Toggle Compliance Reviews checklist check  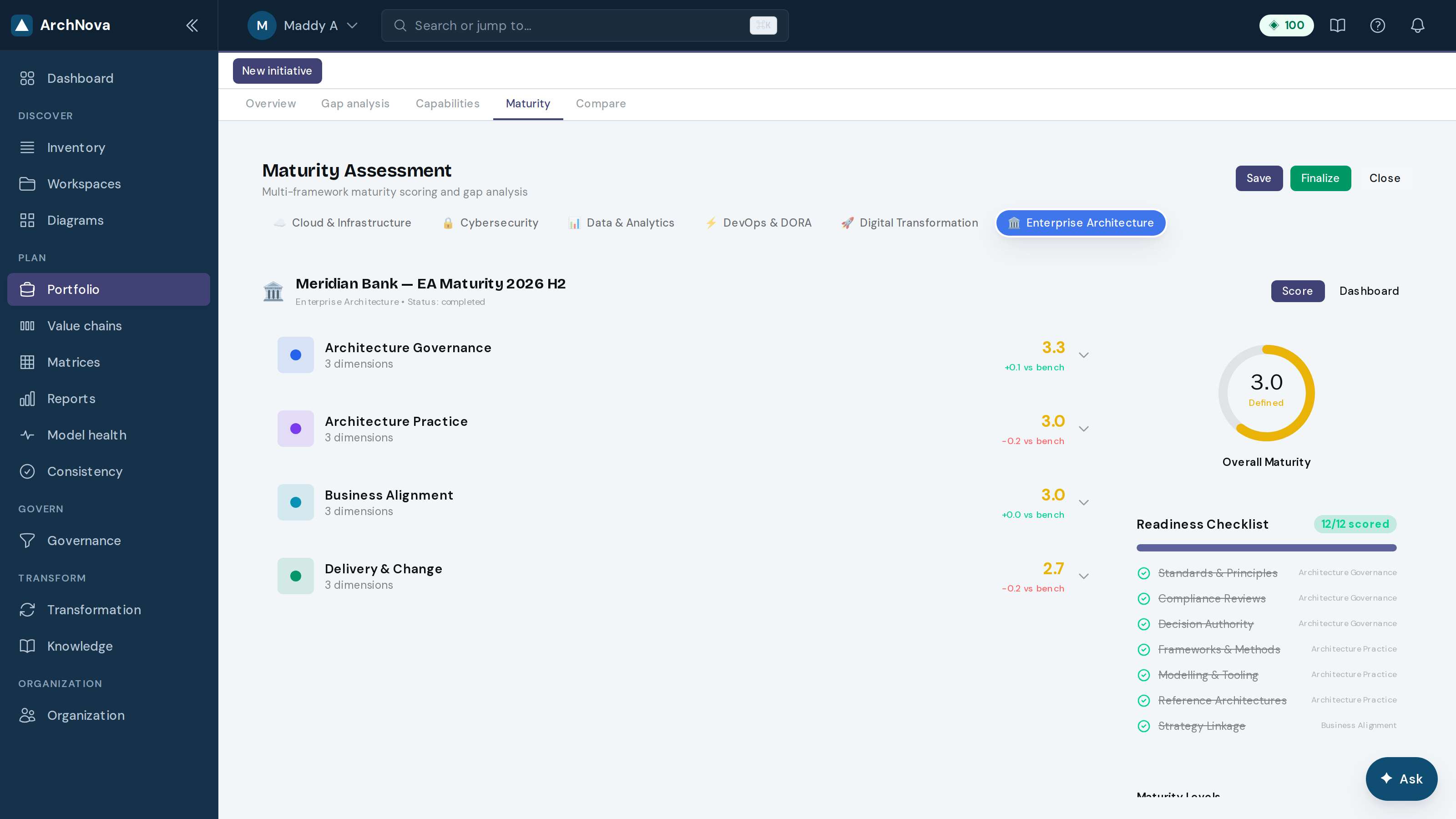[1143, 599]
